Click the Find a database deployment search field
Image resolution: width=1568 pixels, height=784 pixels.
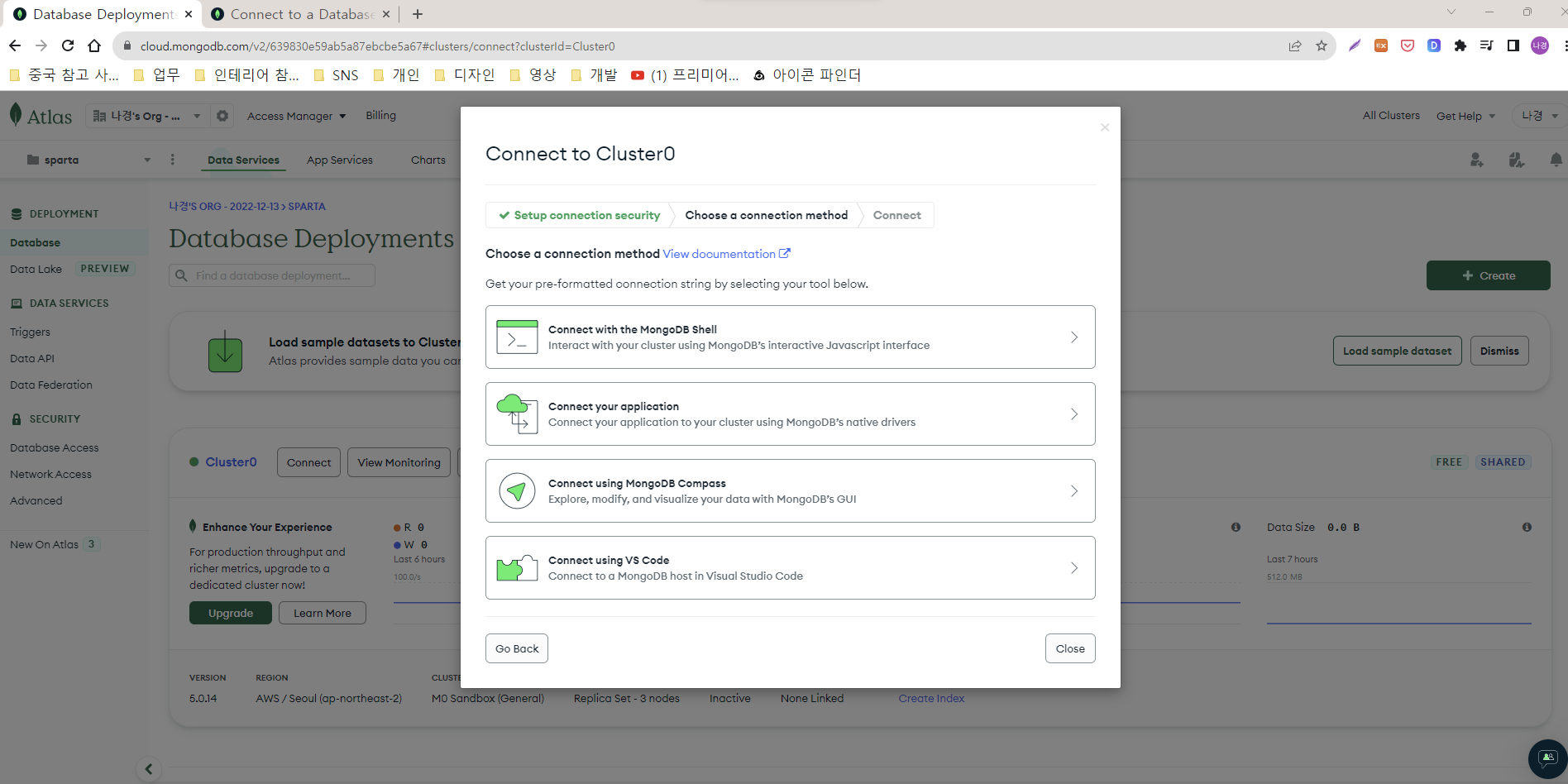click(272, 275)
